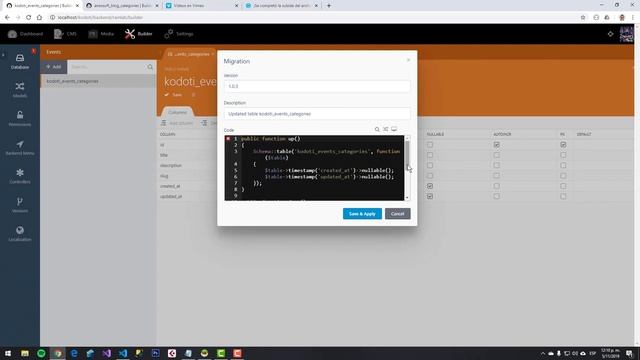Click the error marker on code line 1
Screen dimensions: 640x360
pyautogui.click(x=228, y=139)
